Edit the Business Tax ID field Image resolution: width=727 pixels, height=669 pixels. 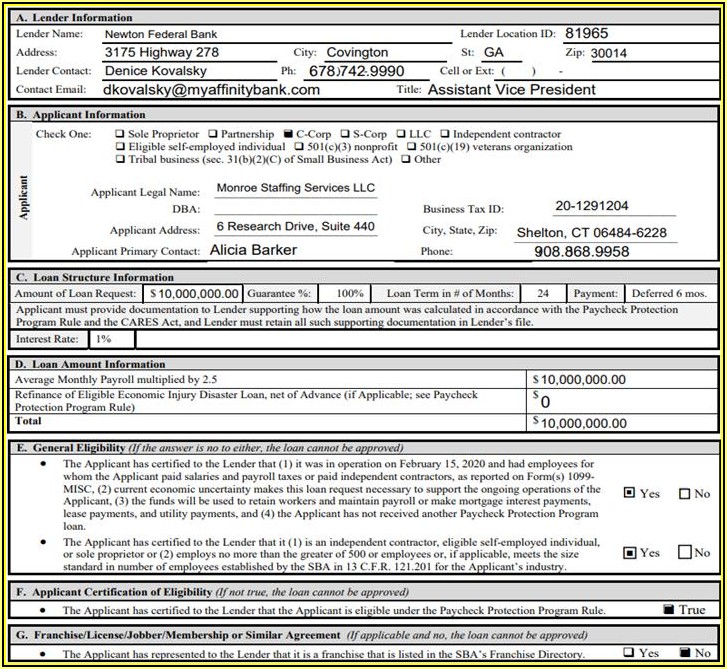tap(592, 207)
